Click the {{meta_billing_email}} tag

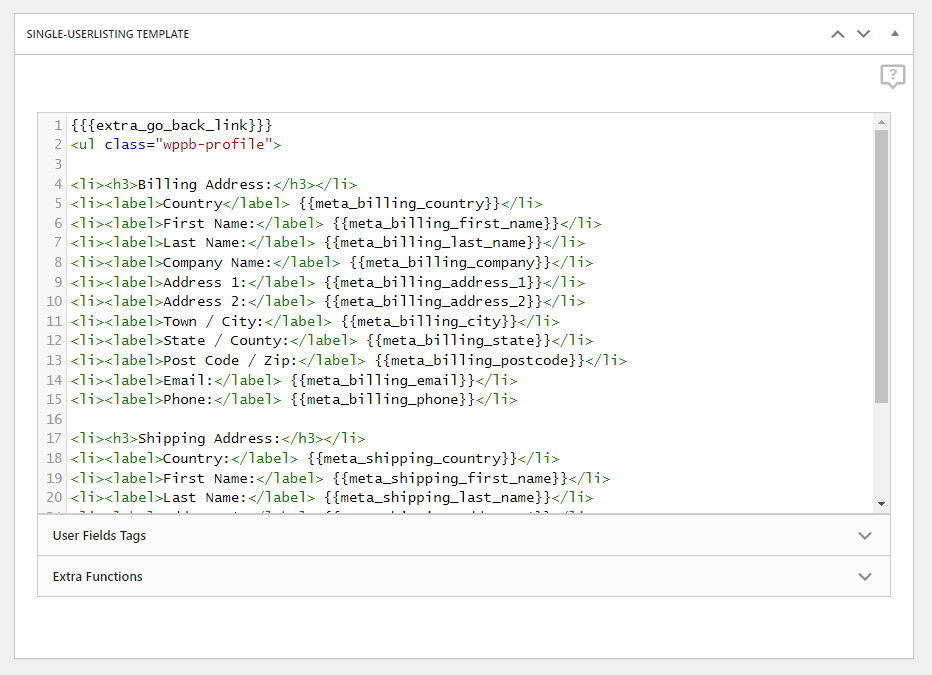coord(383,380)
